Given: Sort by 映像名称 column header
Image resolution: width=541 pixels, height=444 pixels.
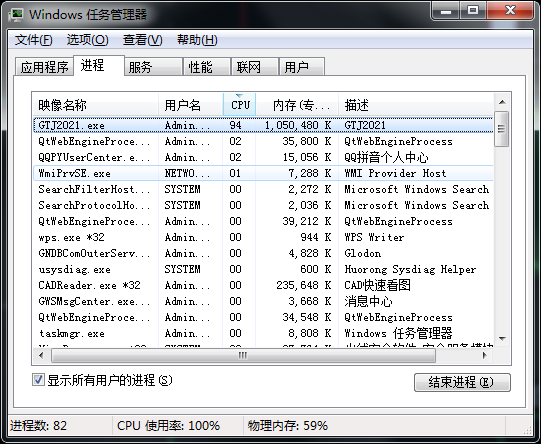Looking at the screenshot, I should pyautogui.click(x=96, y=105).
